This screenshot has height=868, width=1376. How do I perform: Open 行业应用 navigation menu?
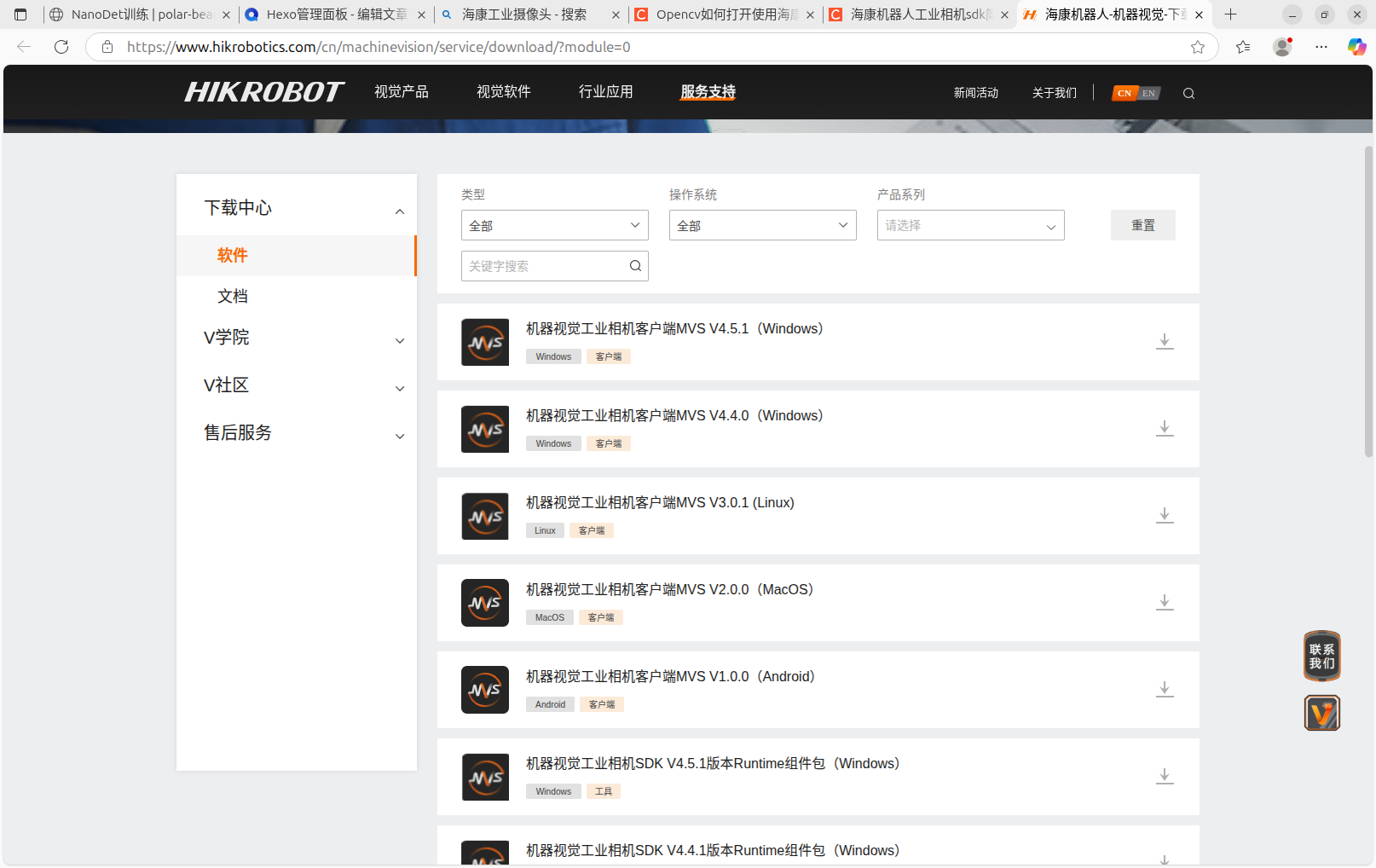point(606,91)
